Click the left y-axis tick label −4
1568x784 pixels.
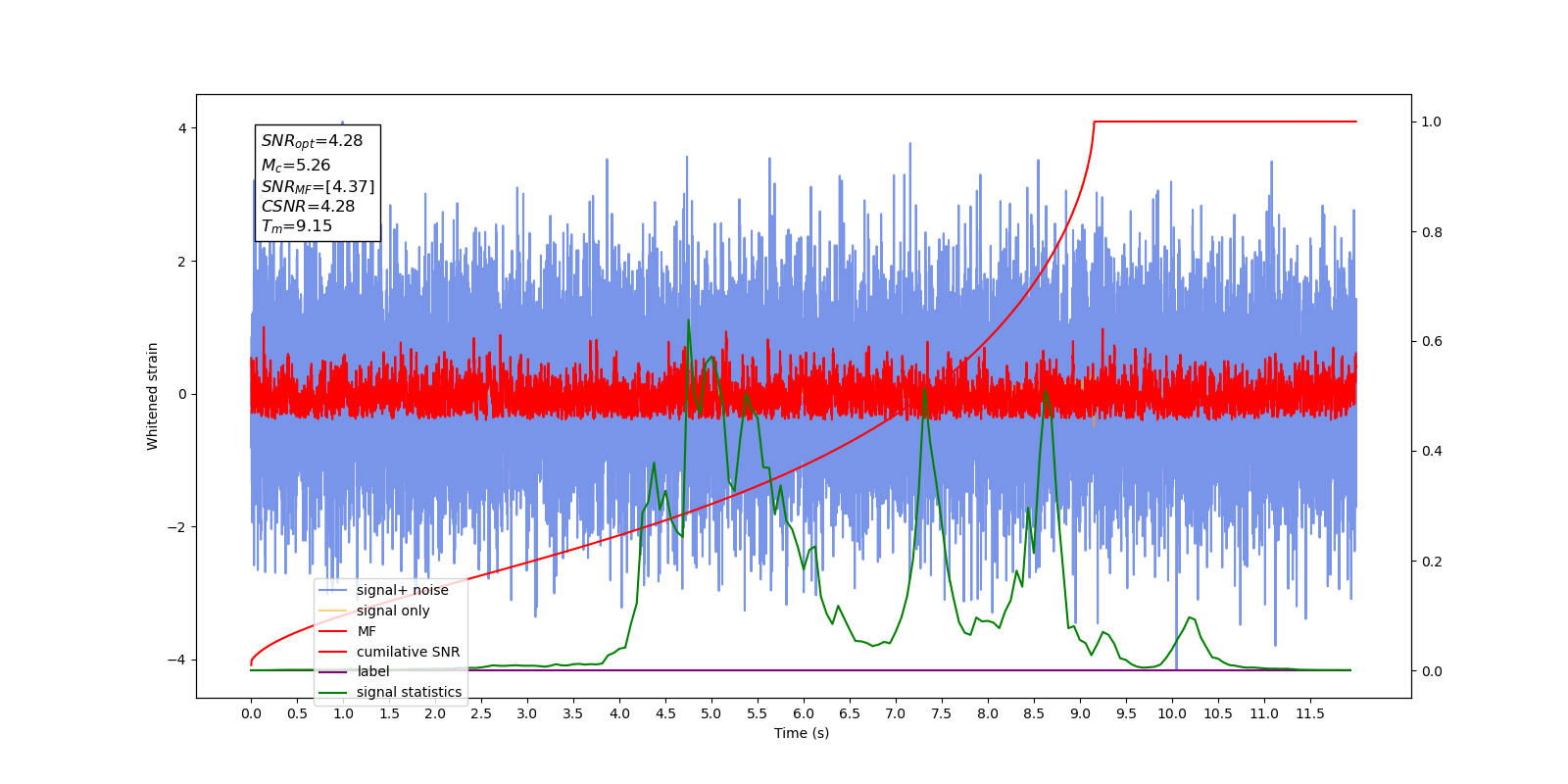(x=176, y=660)
